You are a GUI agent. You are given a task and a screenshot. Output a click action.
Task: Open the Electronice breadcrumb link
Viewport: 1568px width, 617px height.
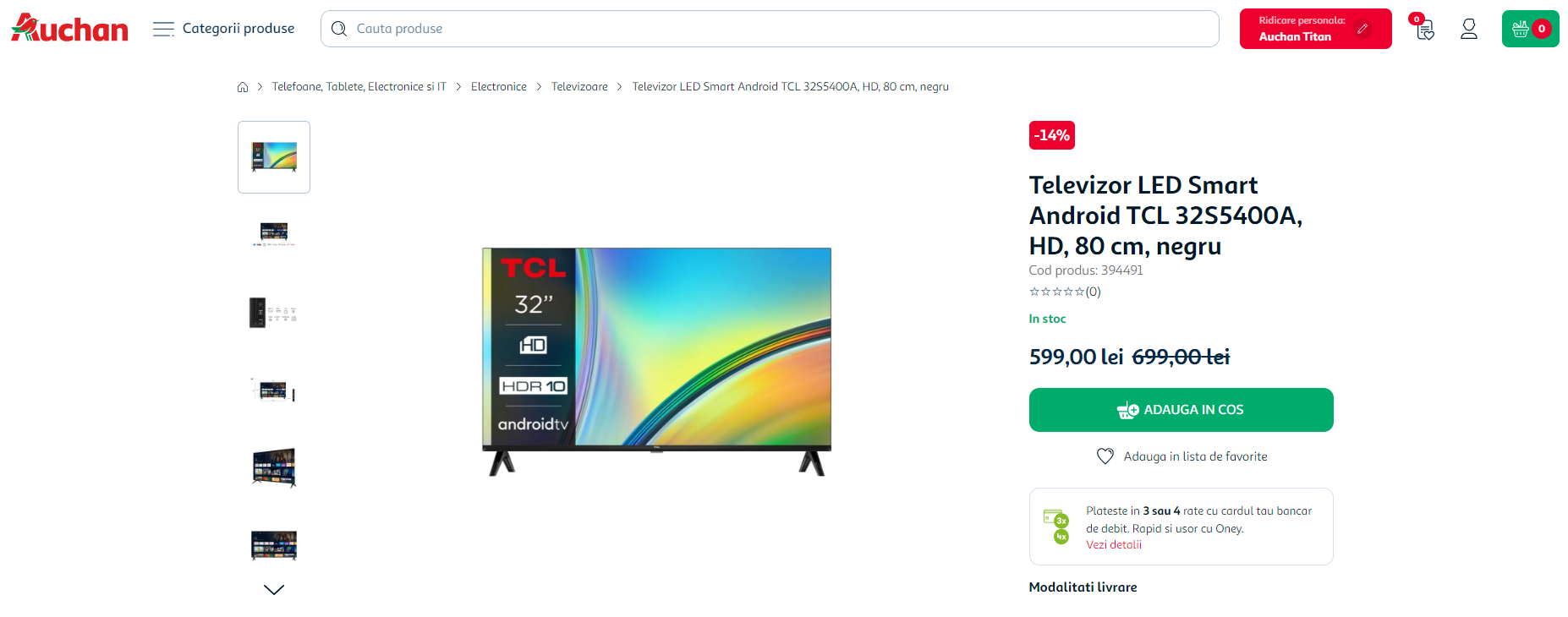pyautogui.click(x=498, y=87)
